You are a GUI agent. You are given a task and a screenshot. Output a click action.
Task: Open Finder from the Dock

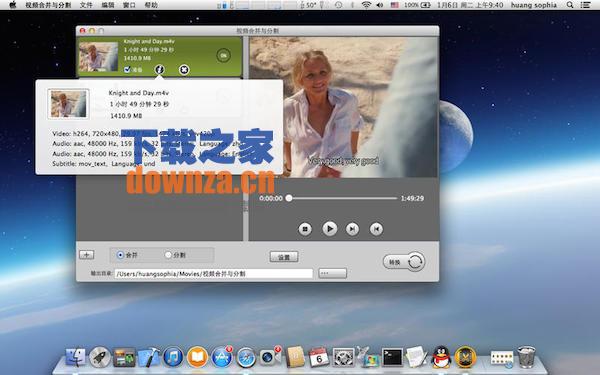click(x=75, y=357)
